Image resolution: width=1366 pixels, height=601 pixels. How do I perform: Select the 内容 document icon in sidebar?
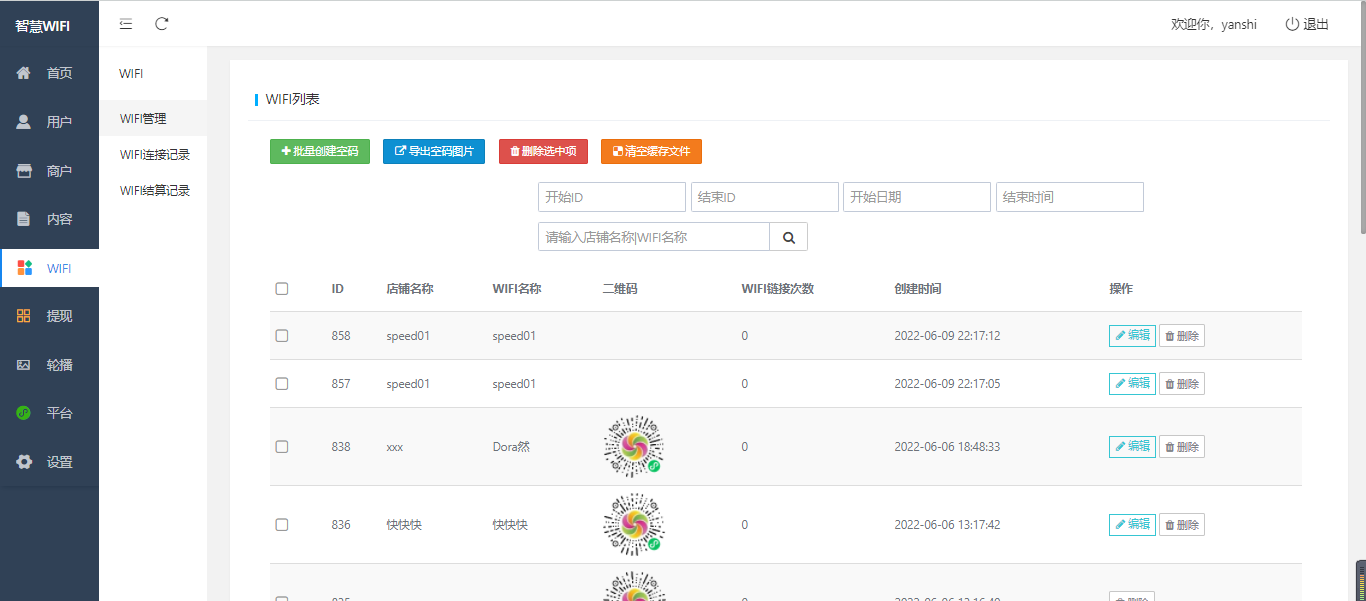(x=24, y=219)
